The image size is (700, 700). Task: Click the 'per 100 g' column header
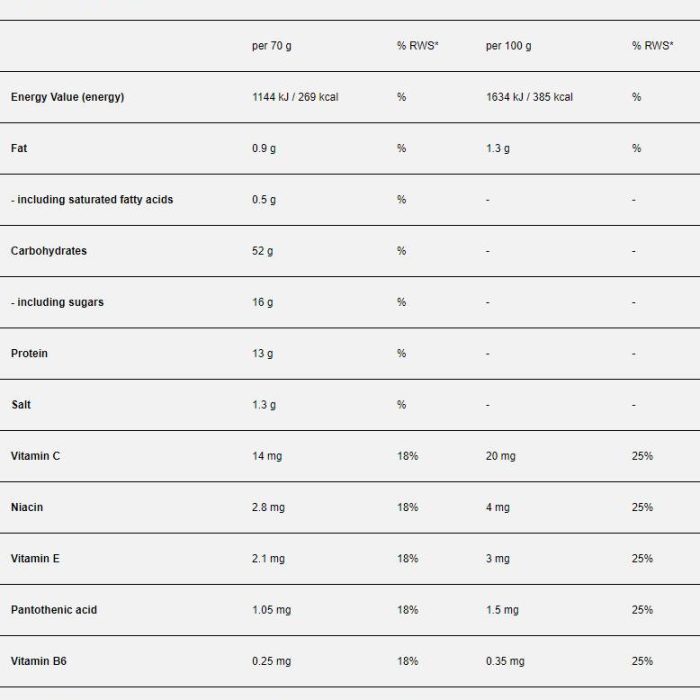[x=508, y=46]
